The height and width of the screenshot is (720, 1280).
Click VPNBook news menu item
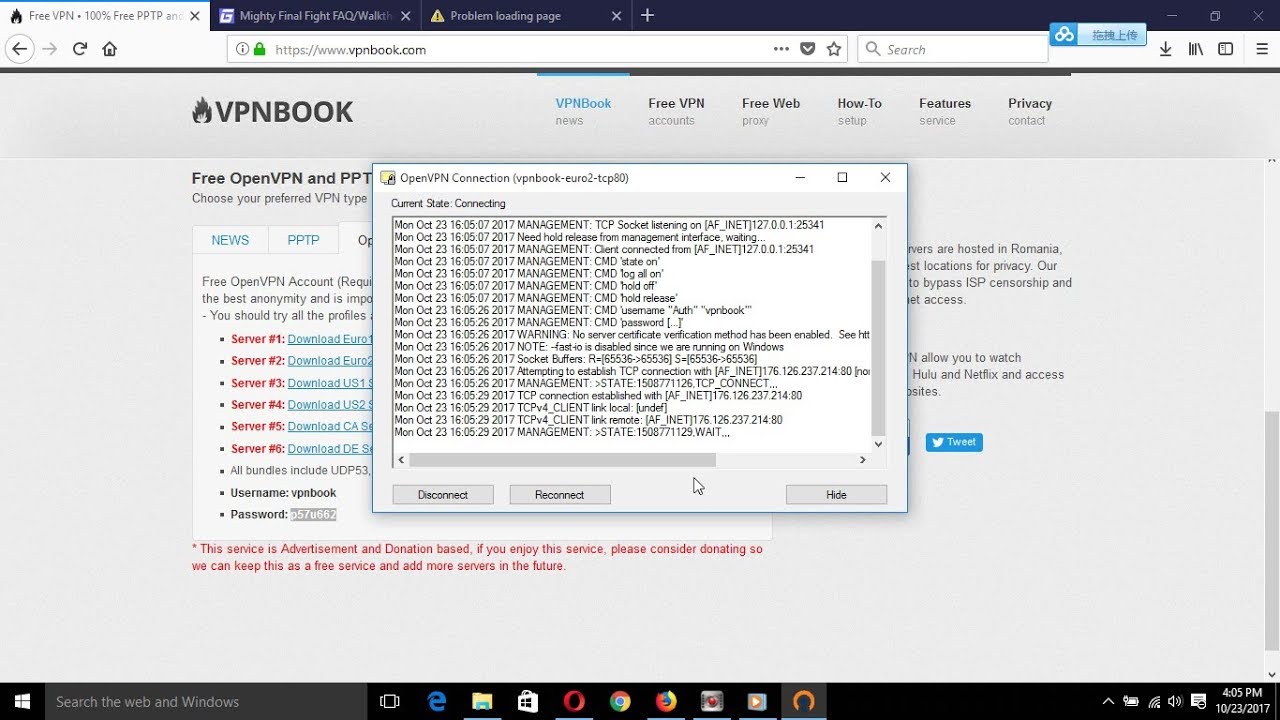point(583,111)
